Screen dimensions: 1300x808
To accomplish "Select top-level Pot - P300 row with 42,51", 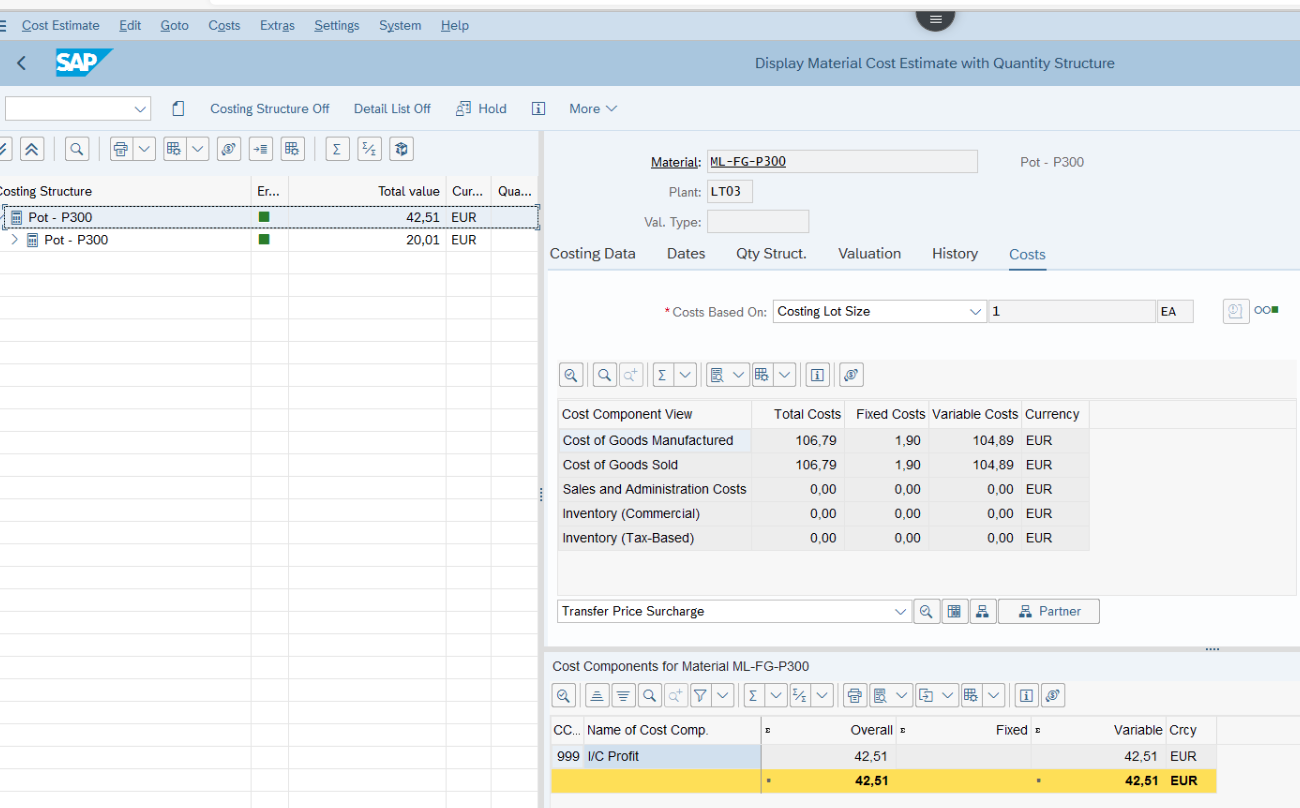I will [270, 217].
